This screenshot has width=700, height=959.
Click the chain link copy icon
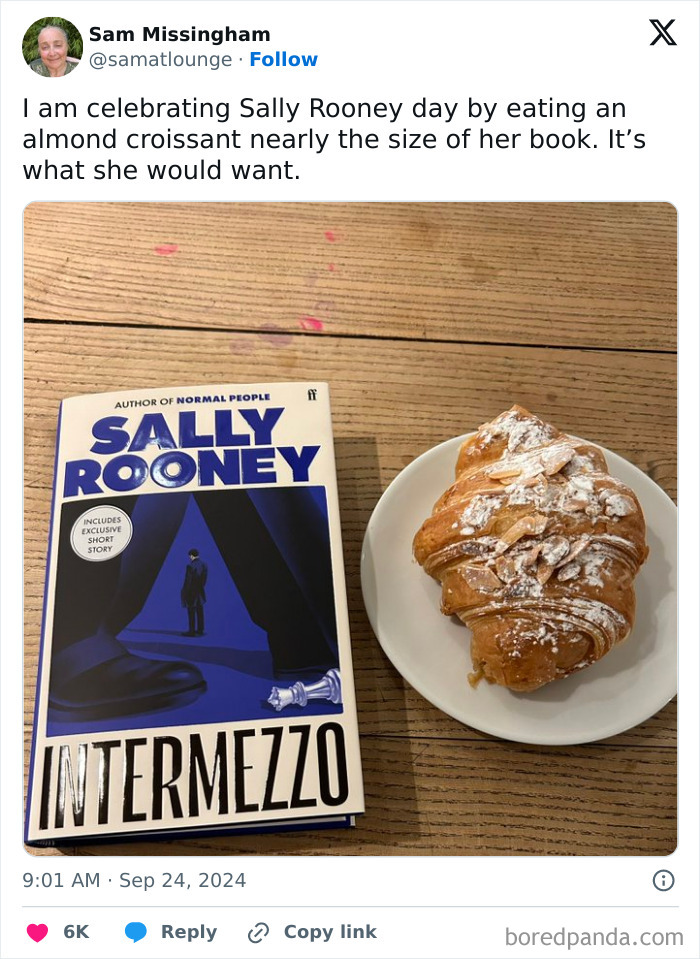click(x=258, y=932)
